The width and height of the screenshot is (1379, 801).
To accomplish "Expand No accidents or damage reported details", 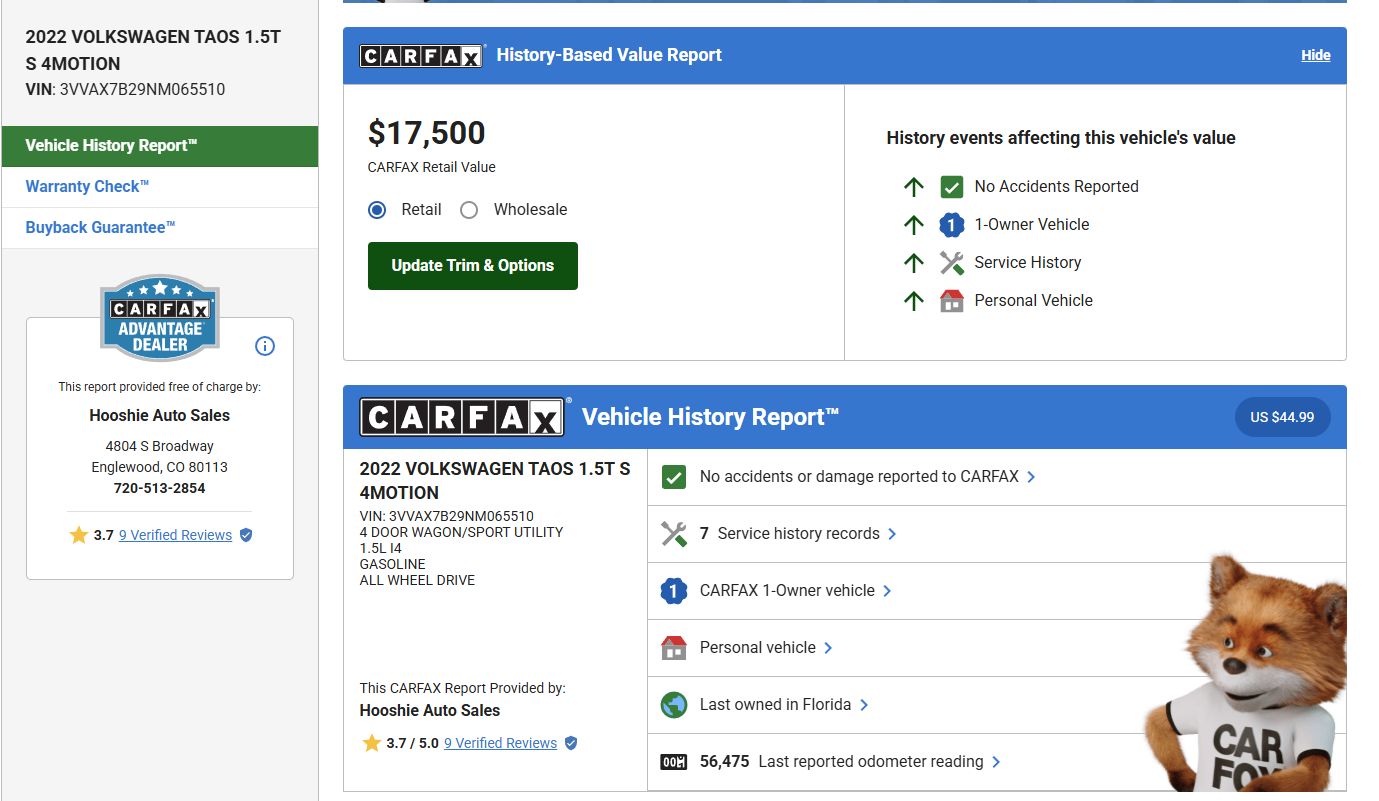I will (858, 477).
